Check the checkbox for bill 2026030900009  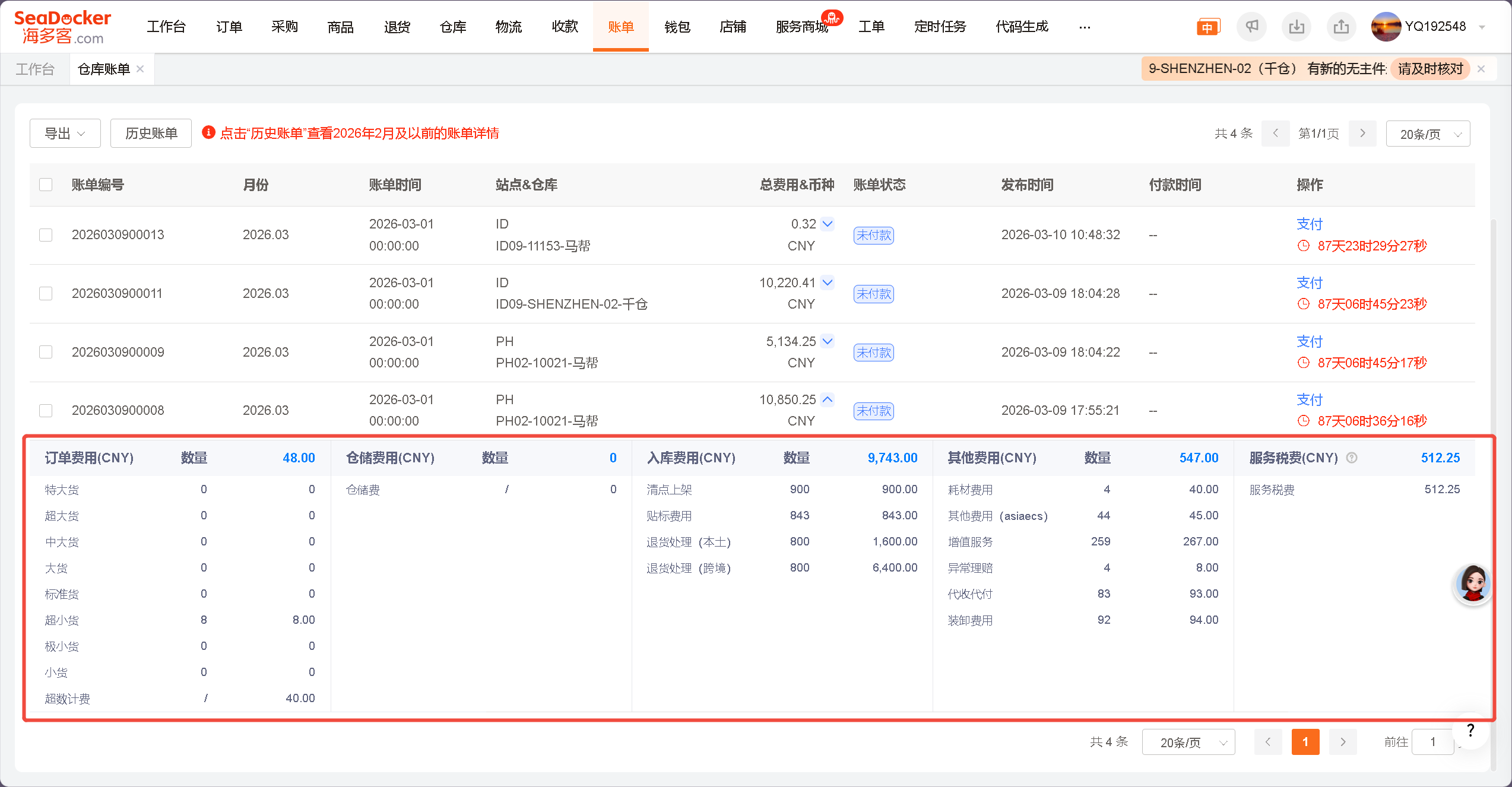46,351
